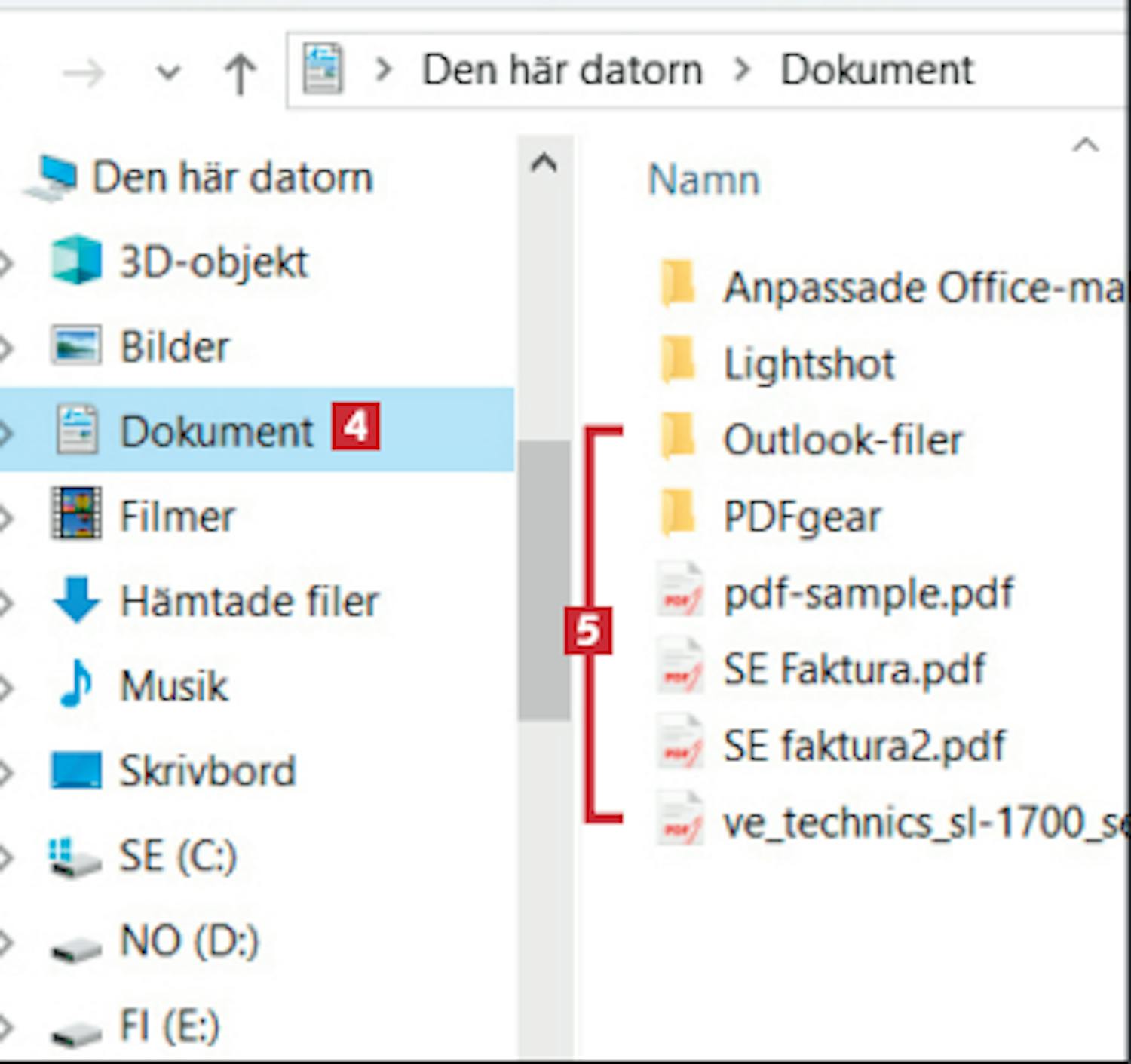1131x1064 pixels.
Task: Click the Bilder picture icon
Action: coord(75,346)
